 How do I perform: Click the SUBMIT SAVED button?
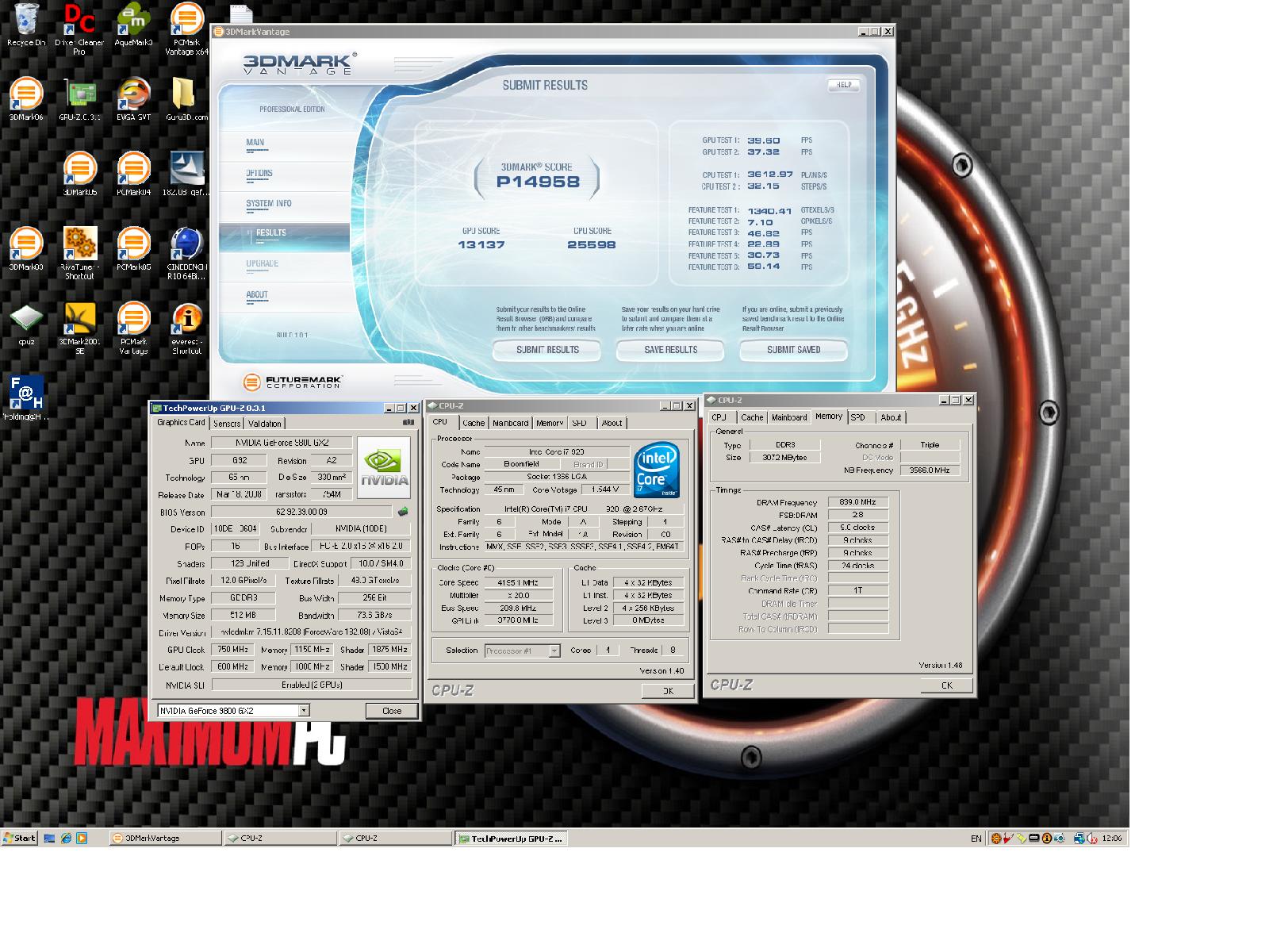click(793, 350)
